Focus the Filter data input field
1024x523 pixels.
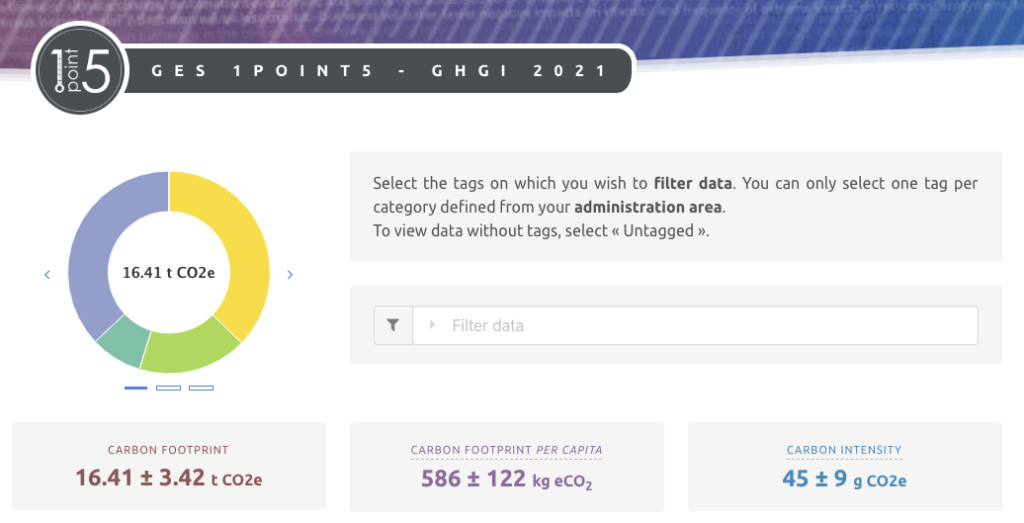(x=700, y=325)
